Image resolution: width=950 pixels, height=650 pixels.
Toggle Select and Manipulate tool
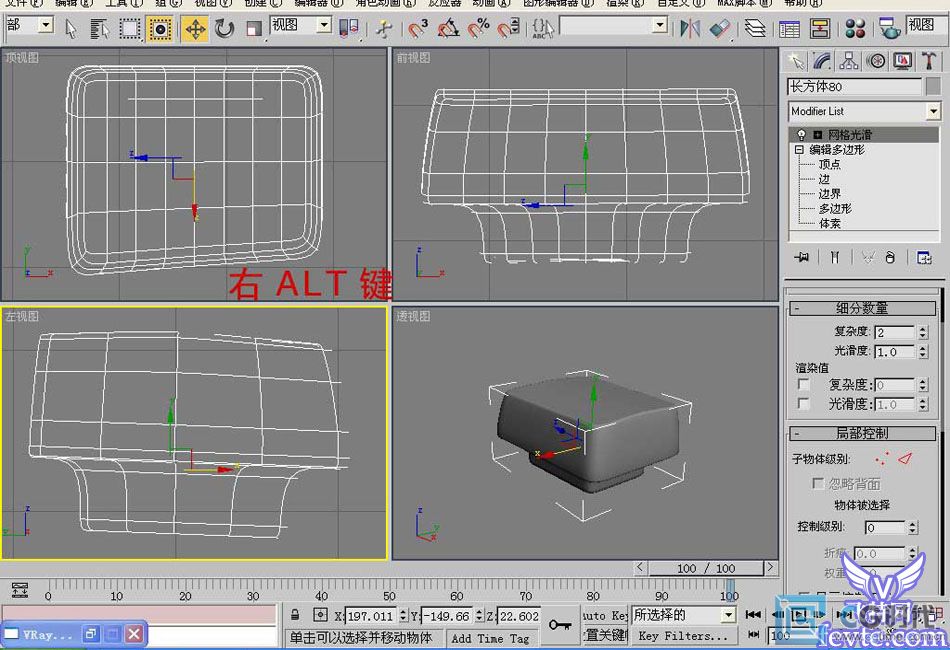pyautogui.click(x=384, y=28)
